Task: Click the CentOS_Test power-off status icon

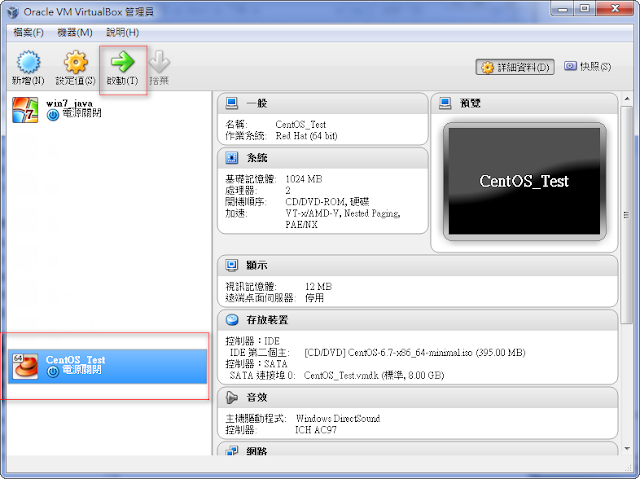Action: [52, 371]
